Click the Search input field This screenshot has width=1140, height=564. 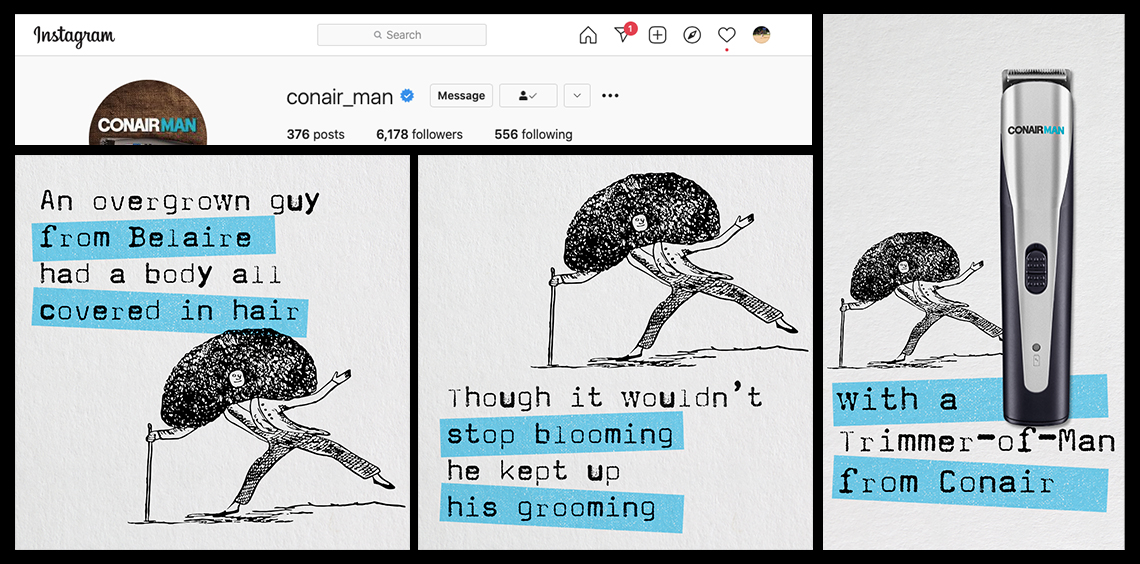tap(402, 35)
